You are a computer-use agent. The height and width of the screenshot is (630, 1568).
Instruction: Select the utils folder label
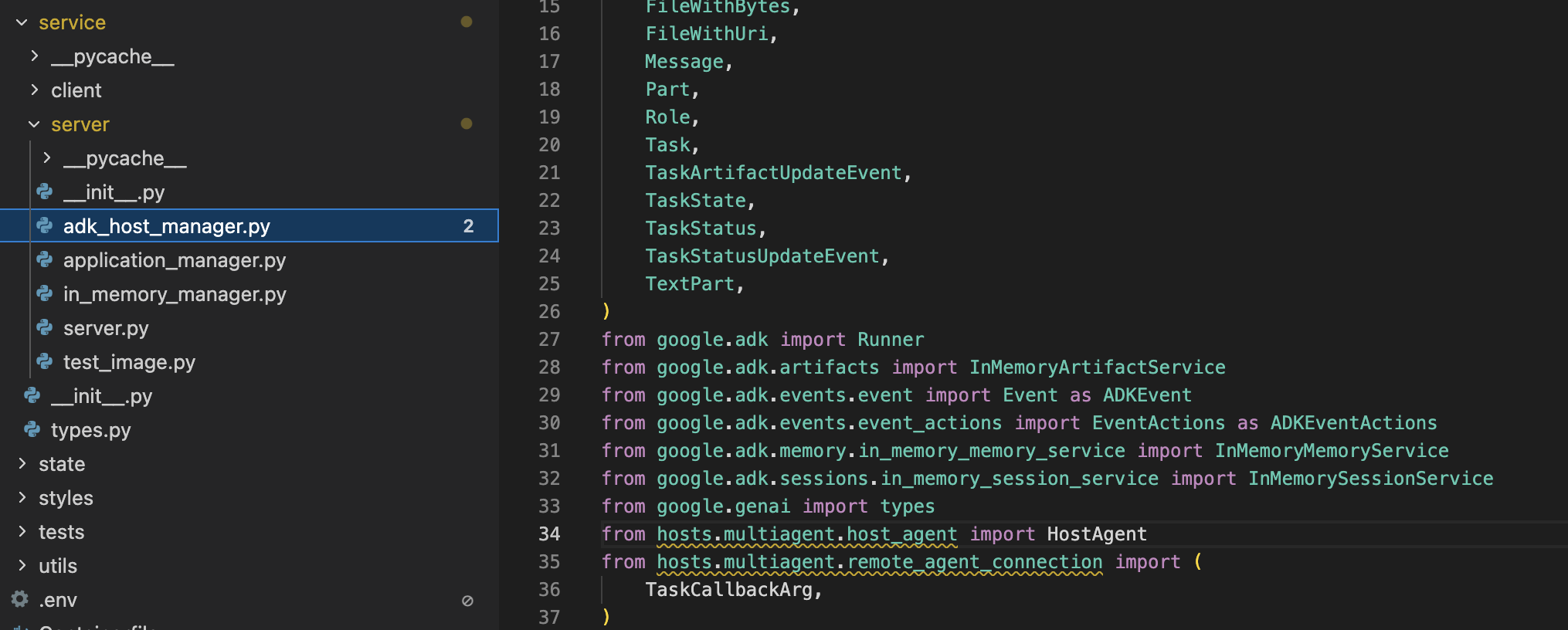pos(58,566)
